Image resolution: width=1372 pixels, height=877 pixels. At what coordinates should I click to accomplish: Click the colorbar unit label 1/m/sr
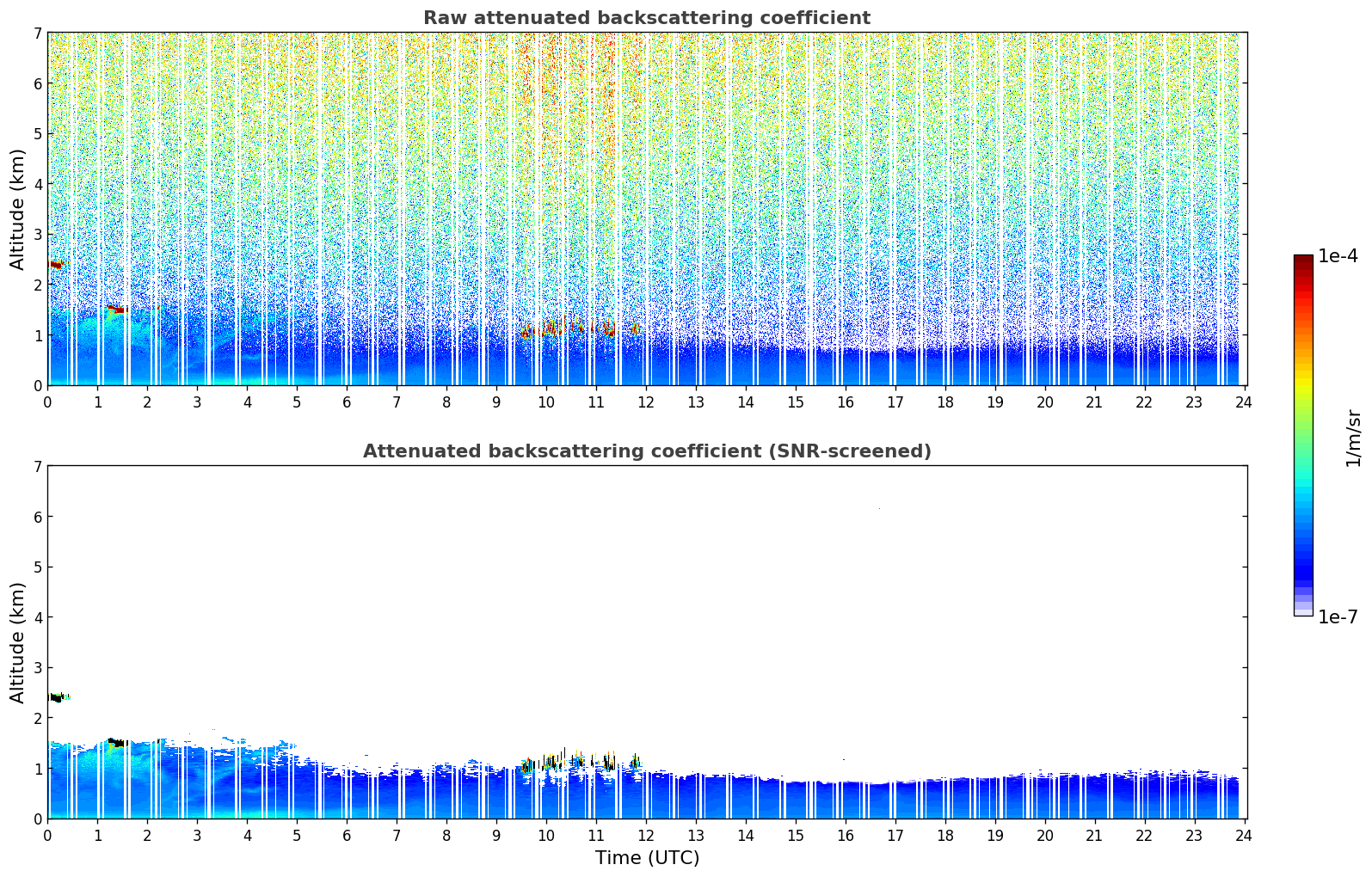[1354, 438]
